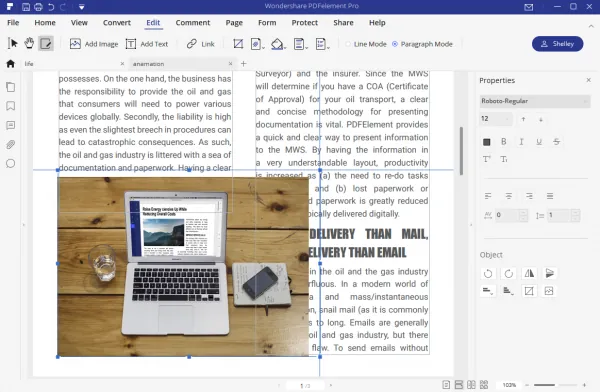Close the Properties panel
This screenshot has width=600, height=392.
coord(589,80)
